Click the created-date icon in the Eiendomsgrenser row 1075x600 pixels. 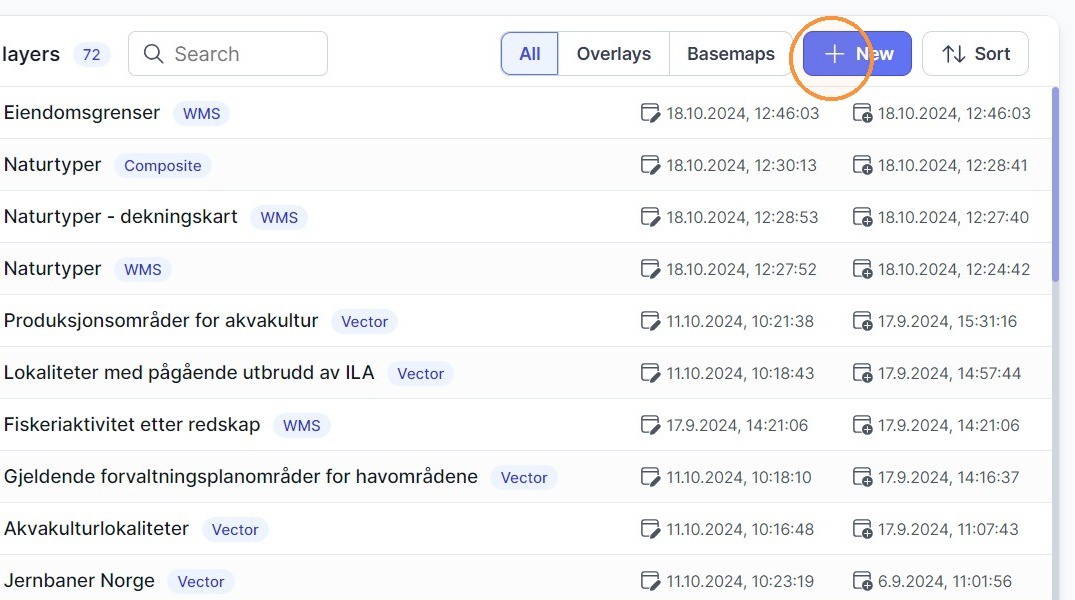pos(862,112)
